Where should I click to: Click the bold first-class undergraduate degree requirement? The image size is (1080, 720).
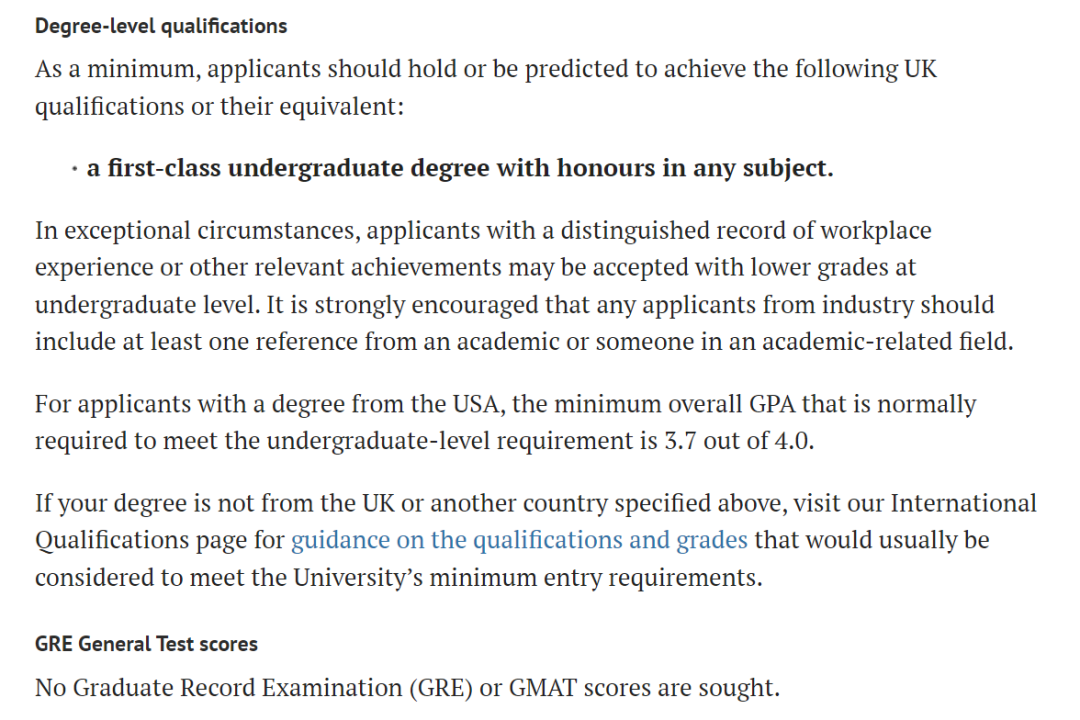pyautogui.click(x=460, y=168)
